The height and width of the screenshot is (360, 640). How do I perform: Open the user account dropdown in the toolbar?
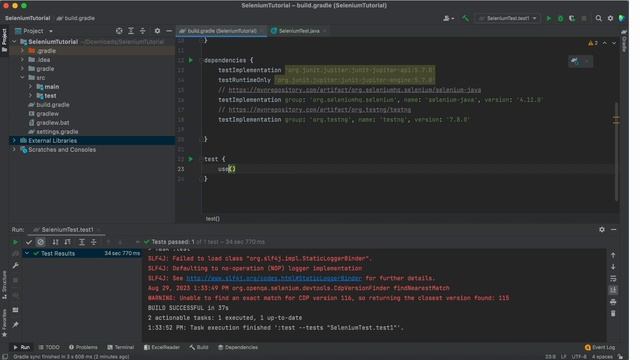click(448, 18)
